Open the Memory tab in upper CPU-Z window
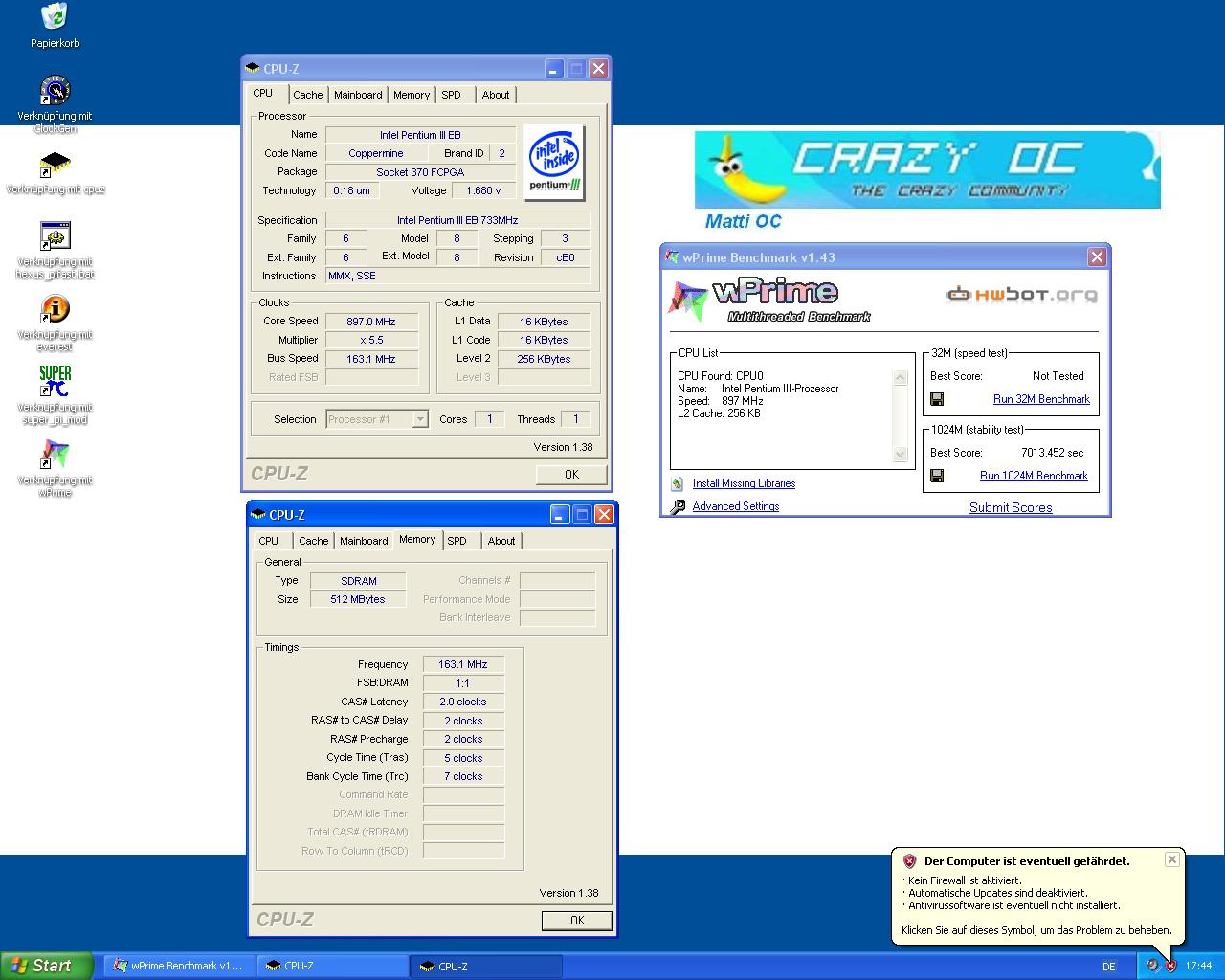 [x=412, y=95]
